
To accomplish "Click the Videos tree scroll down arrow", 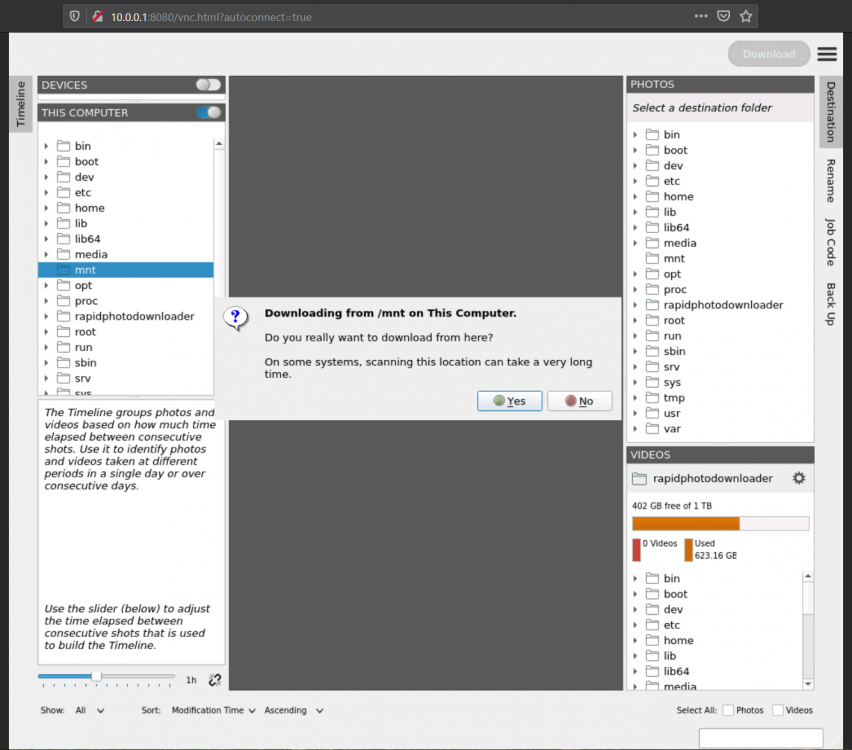I will (808, 684).
